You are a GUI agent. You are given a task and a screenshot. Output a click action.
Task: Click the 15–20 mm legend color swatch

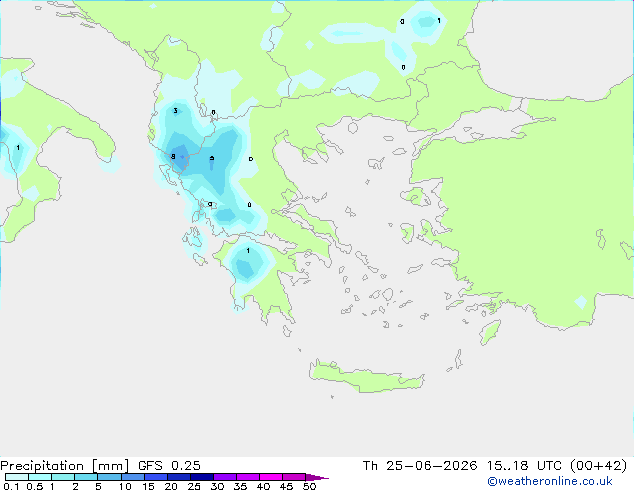(155, 477)
